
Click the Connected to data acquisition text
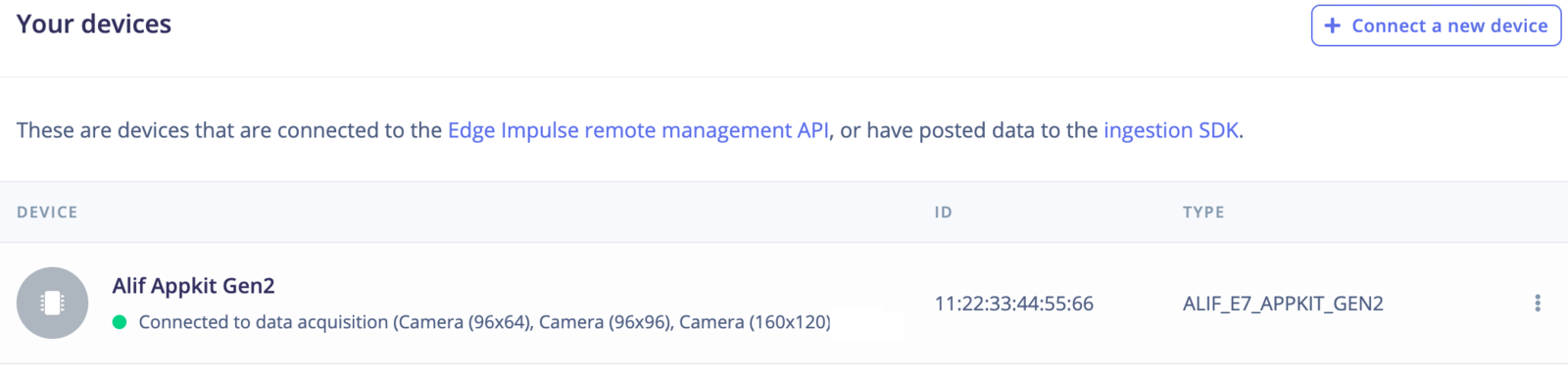[264, 322]
